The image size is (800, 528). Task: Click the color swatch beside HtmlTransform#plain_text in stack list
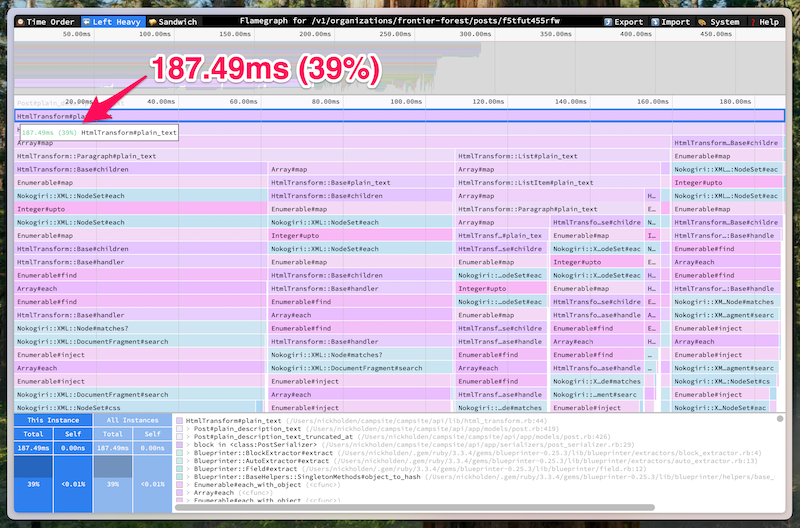coord(180,421)
